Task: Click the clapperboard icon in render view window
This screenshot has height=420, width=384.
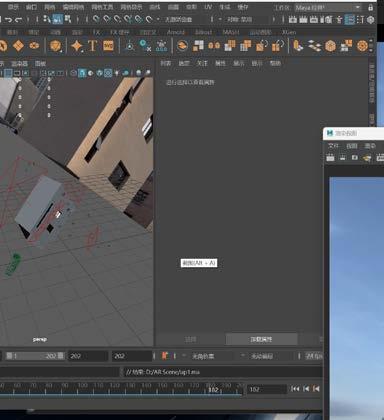Action: pos(330,157)
